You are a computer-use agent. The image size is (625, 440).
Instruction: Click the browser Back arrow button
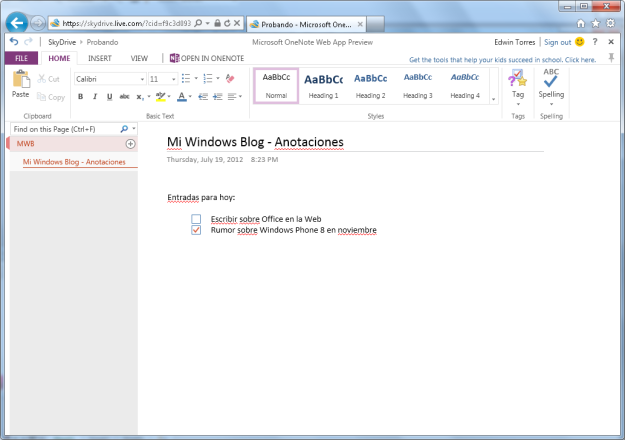(17, 23)
